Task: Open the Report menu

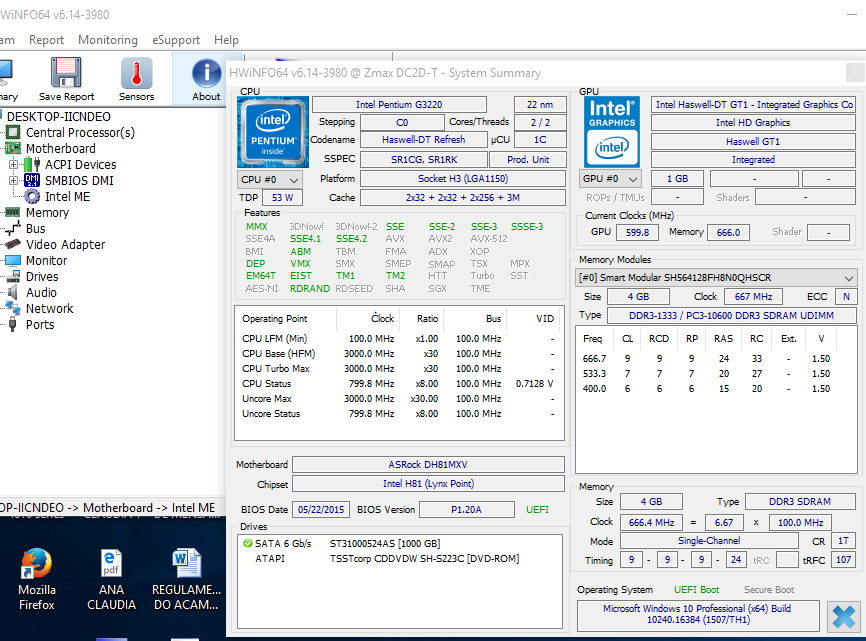Action: tap(46, 40)
